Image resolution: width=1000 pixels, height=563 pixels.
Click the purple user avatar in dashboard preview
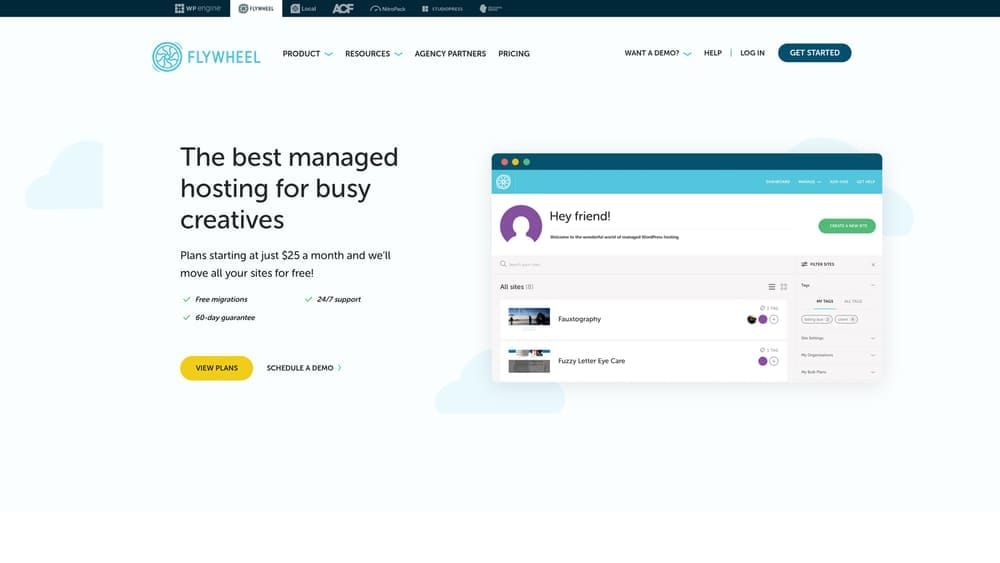521,225
